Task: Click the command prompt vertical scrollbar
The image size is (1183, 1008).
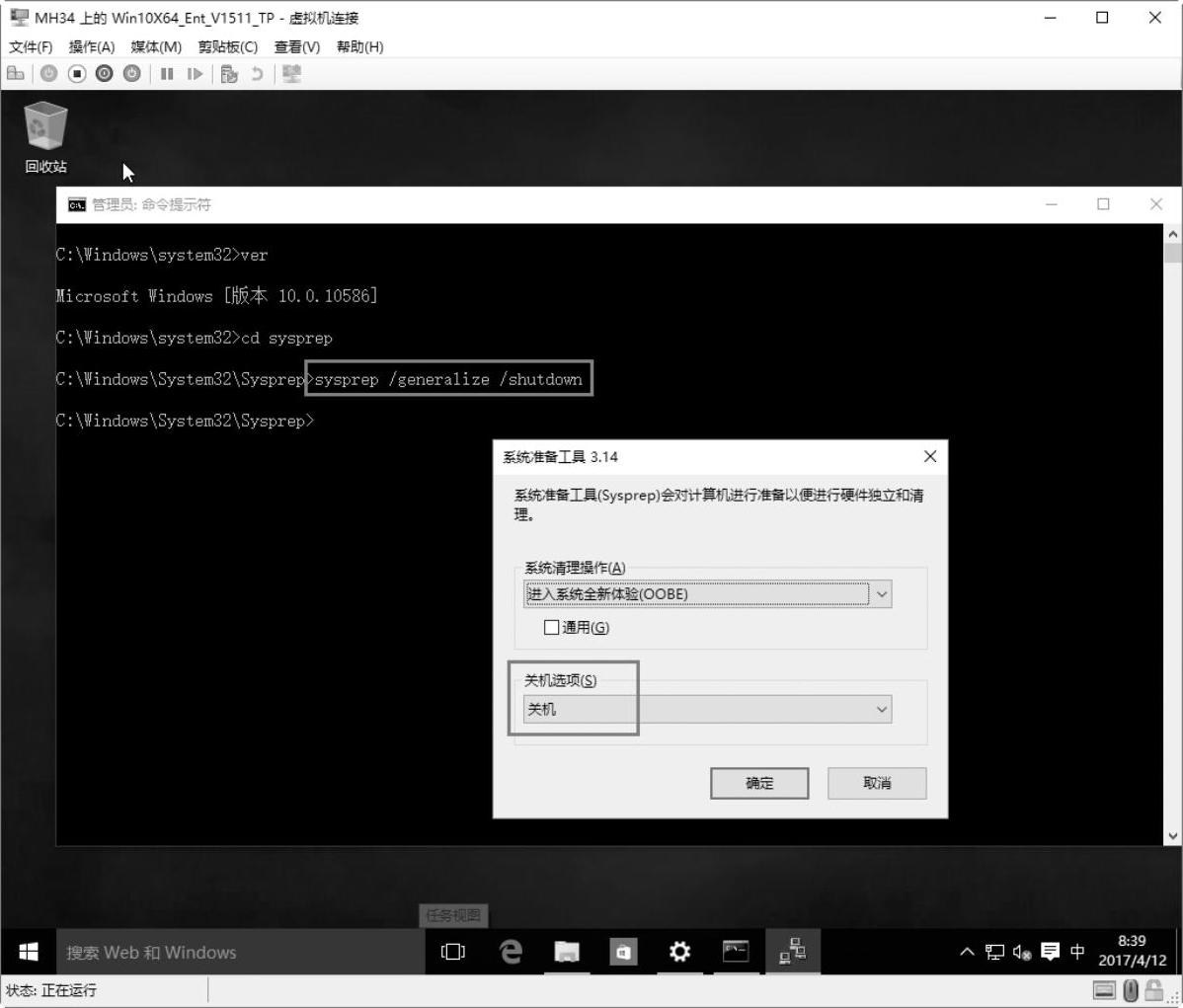Action: [1172, 533]
